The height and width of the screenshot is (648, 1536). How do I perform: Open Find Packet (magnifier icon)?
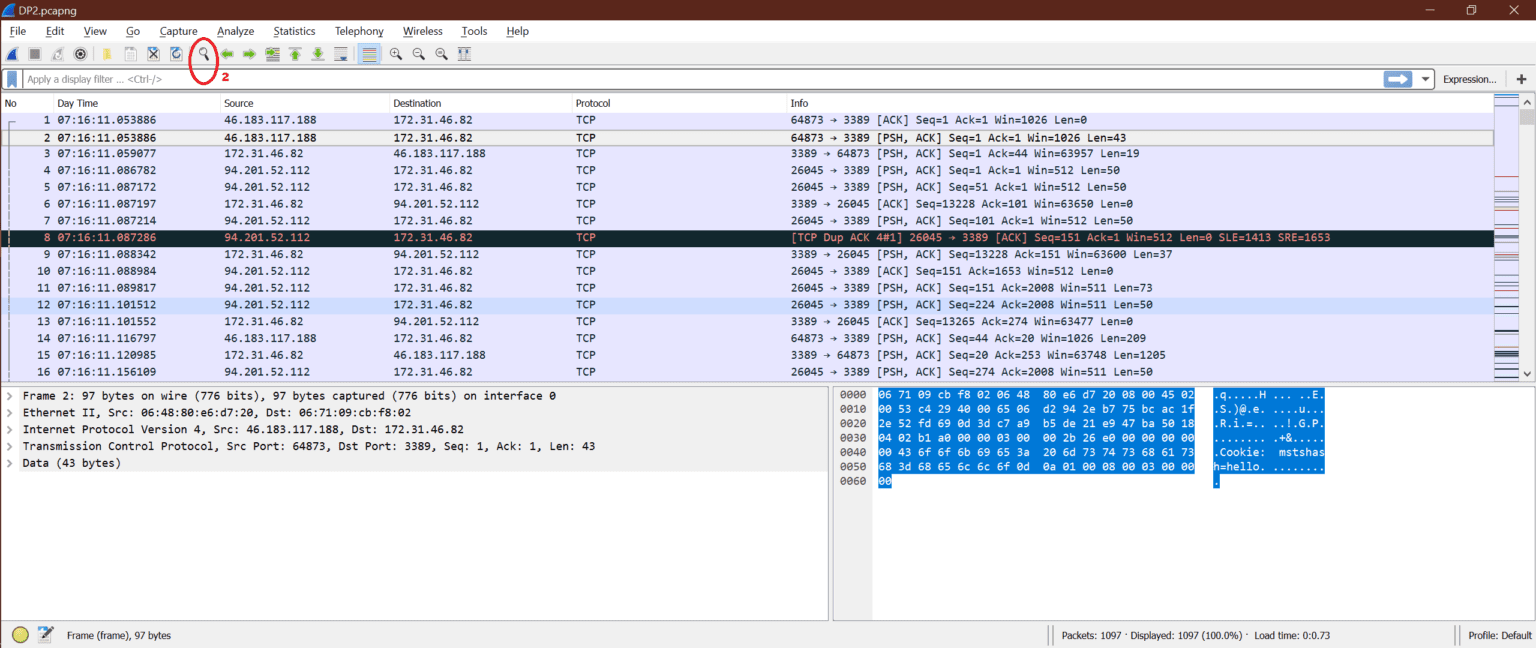tap(204, 54)
